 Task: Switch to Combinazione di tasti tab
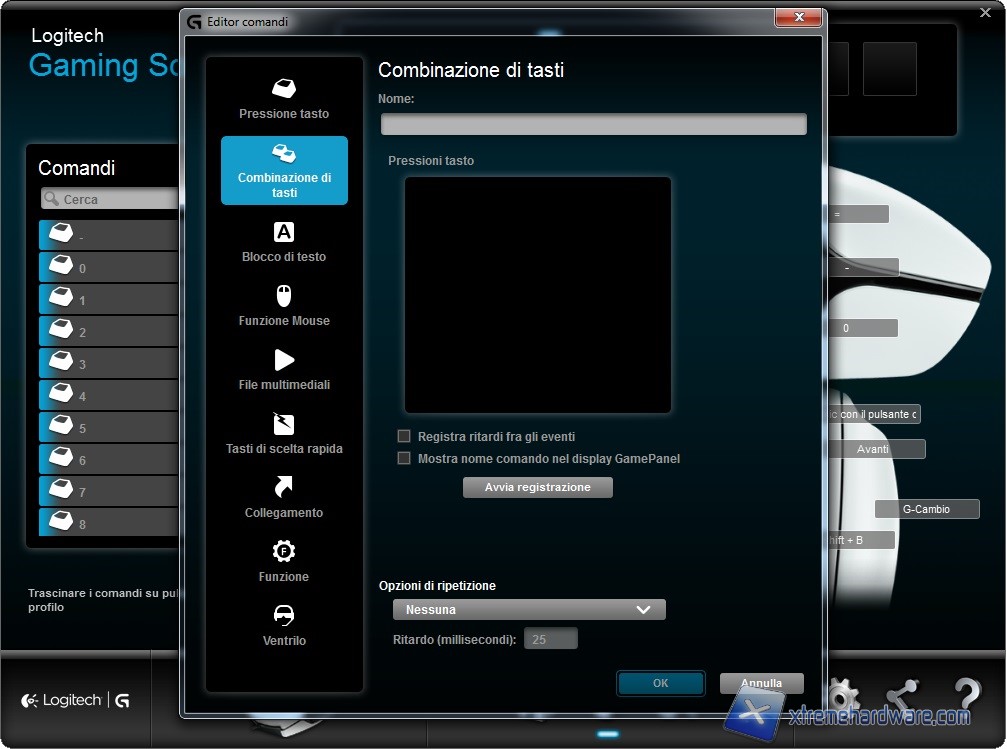[284, 171]
